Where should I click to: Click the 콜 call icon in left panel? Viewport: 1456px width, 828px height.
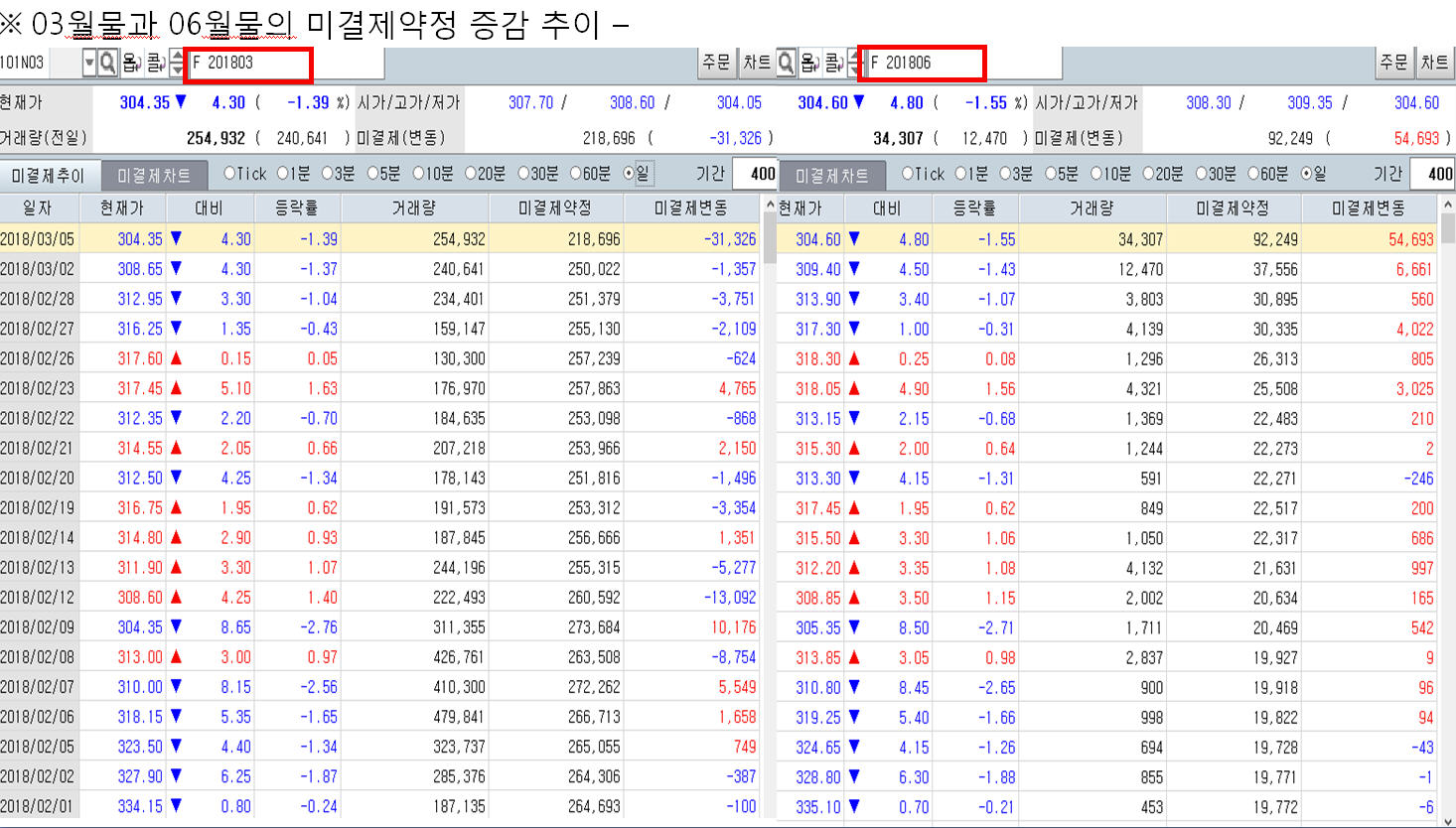[156, 64]
